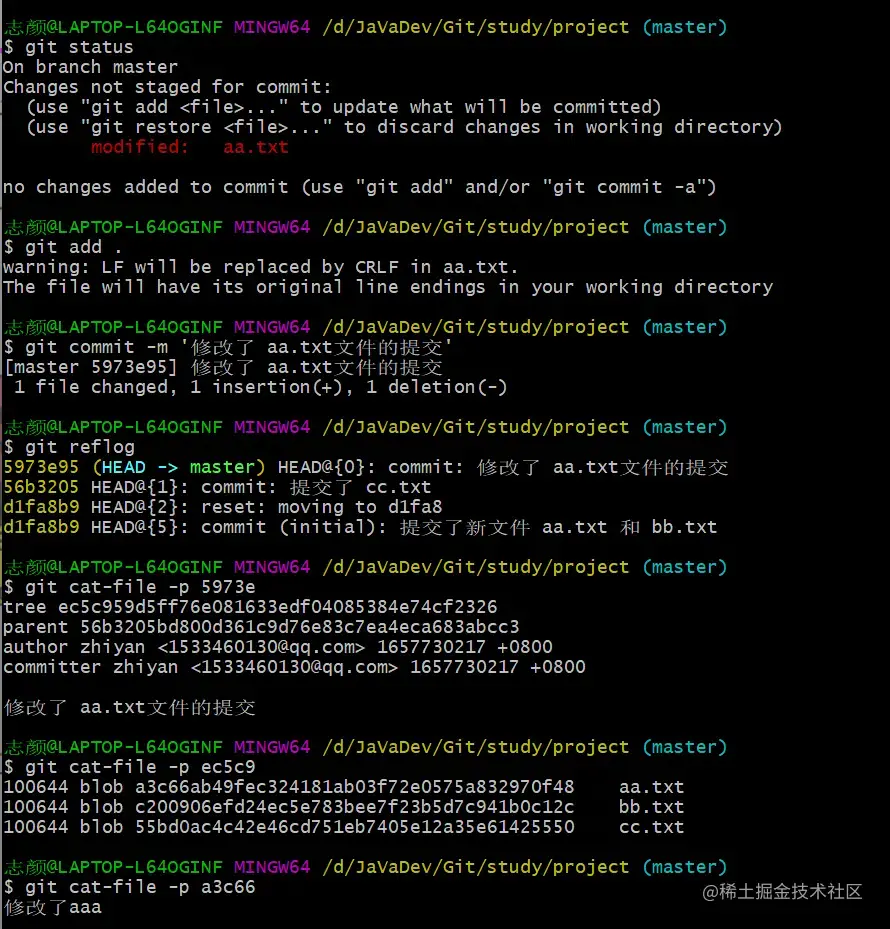Screen dimensions: 890x929
Task: Click the 'git cat-file -p a3c66' command
Action: [x=140, y=887]
